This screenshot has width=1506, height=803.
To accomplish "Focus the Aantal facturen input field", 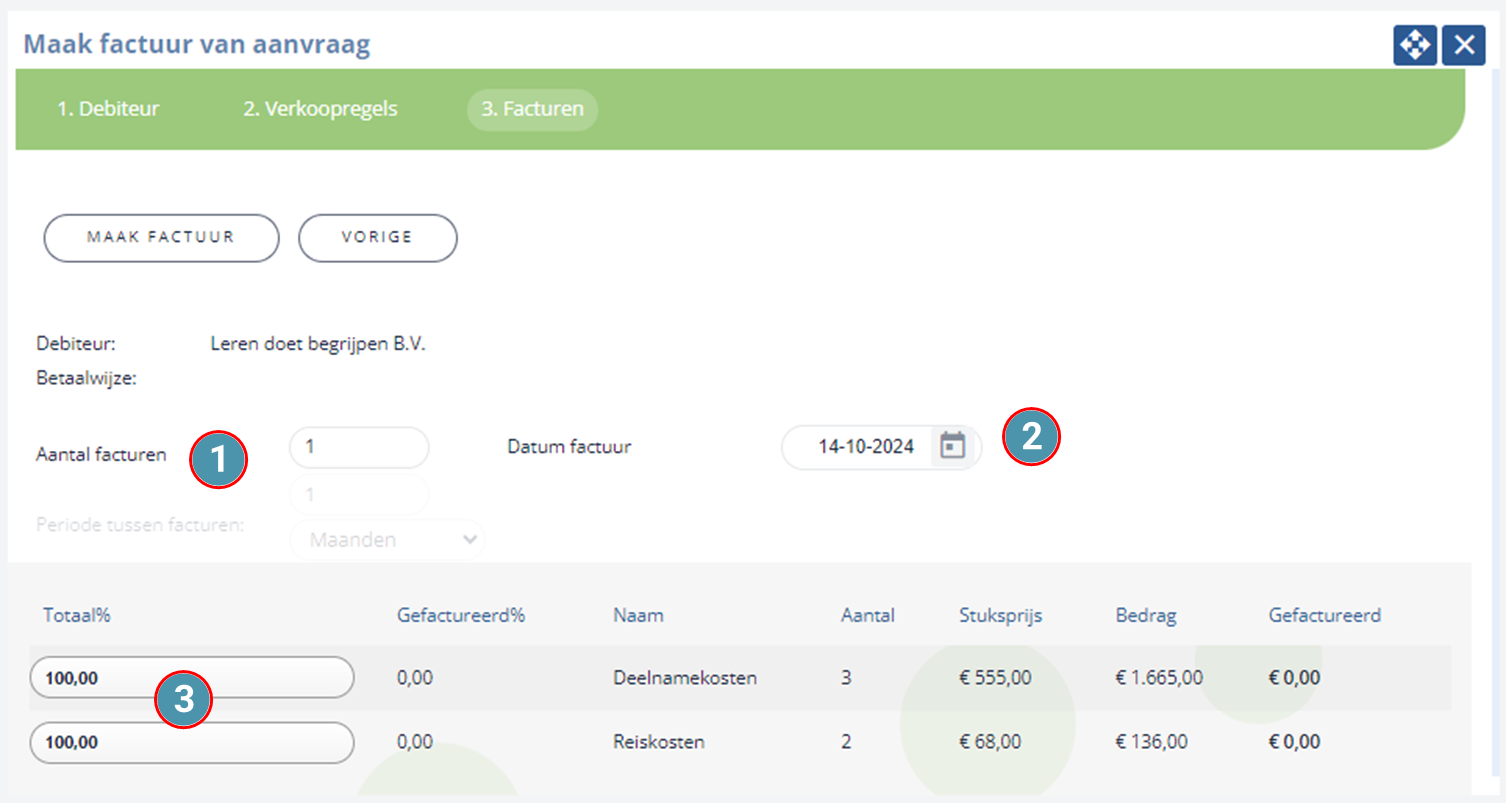I will pos(359,447).
